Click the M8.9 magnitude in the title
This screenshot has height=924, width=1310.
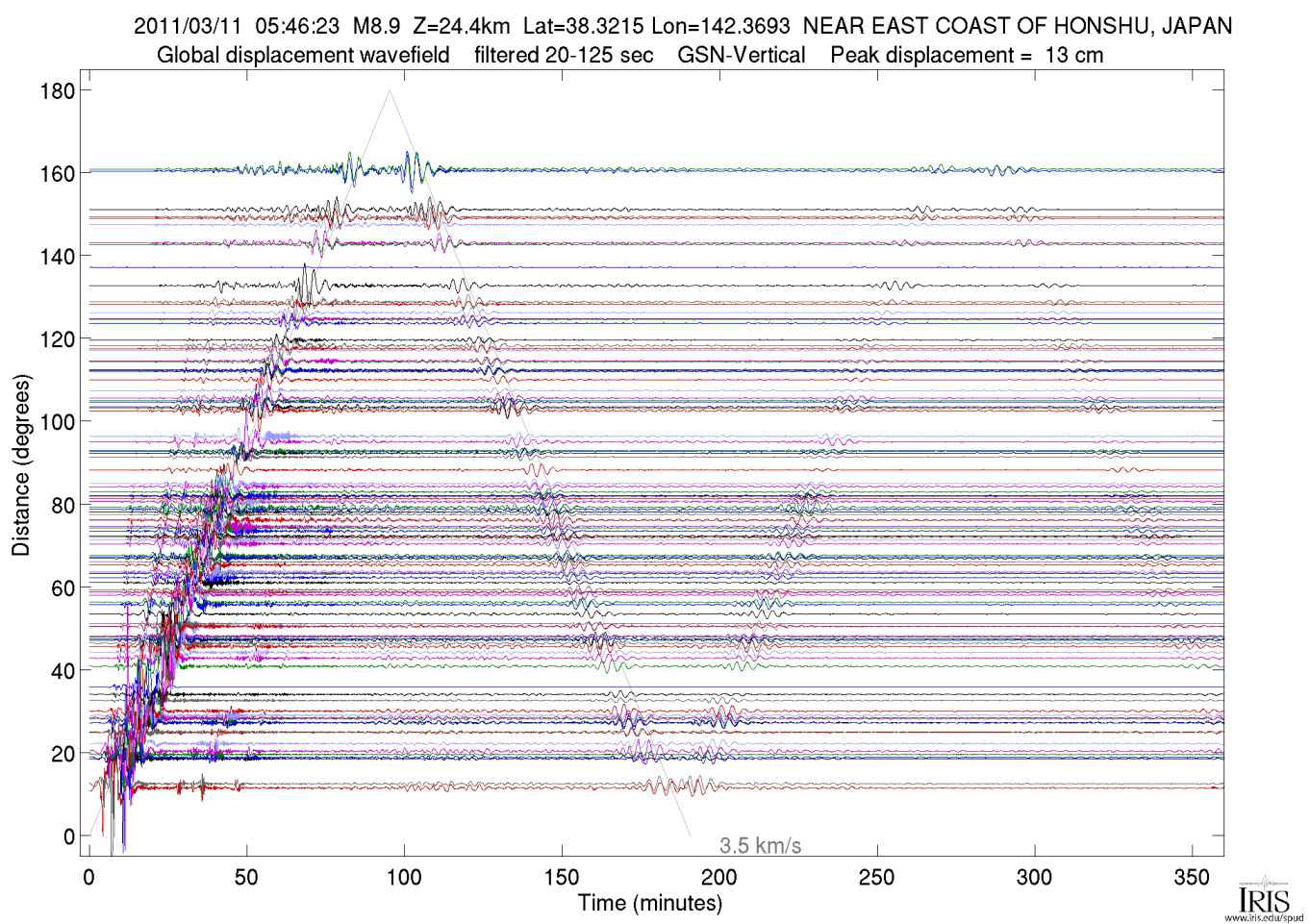pos(376,26)
